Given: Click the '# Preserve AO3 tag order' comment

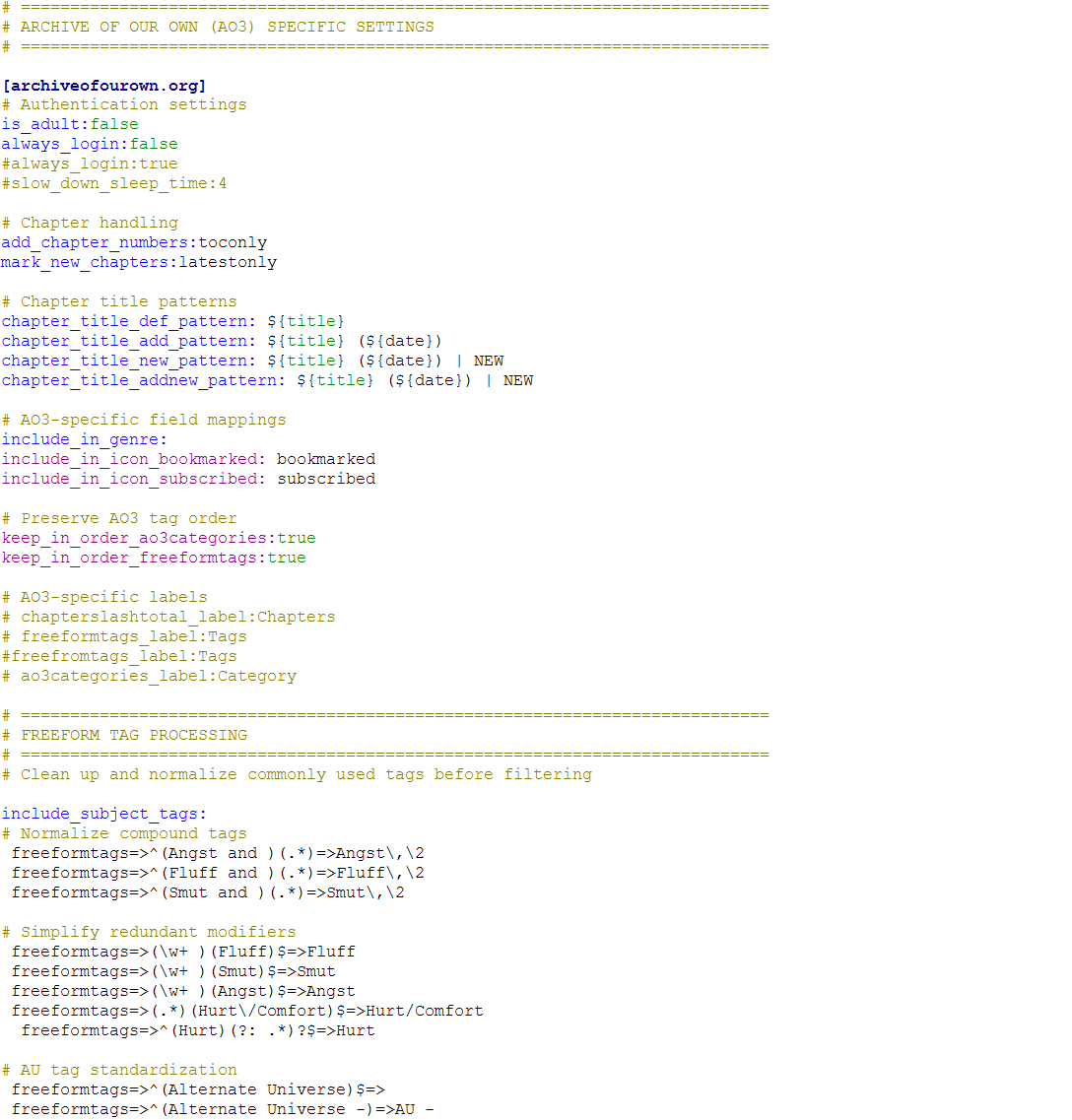Looking at the screenshot, I should [119, 518].
